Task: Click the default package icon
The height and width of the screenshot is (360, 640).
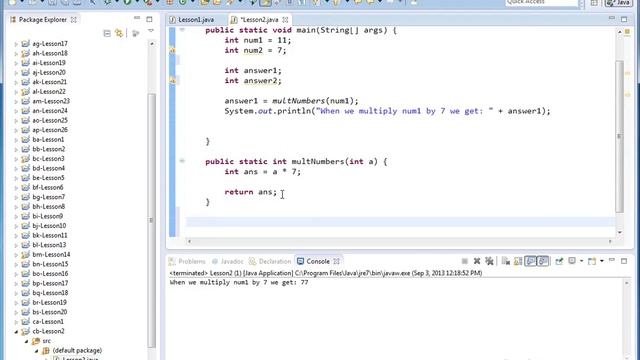Action: (46, 351)
